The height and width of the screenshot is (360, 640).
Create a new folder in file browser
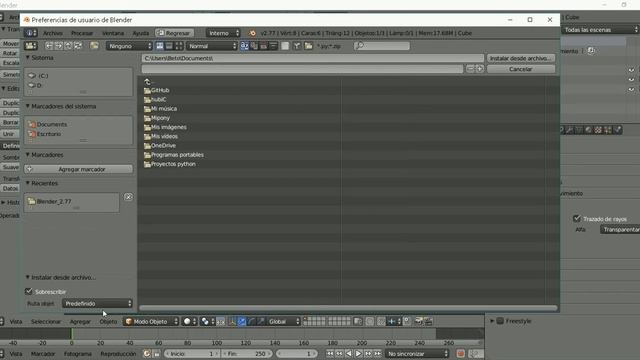(x=94, y=46)
